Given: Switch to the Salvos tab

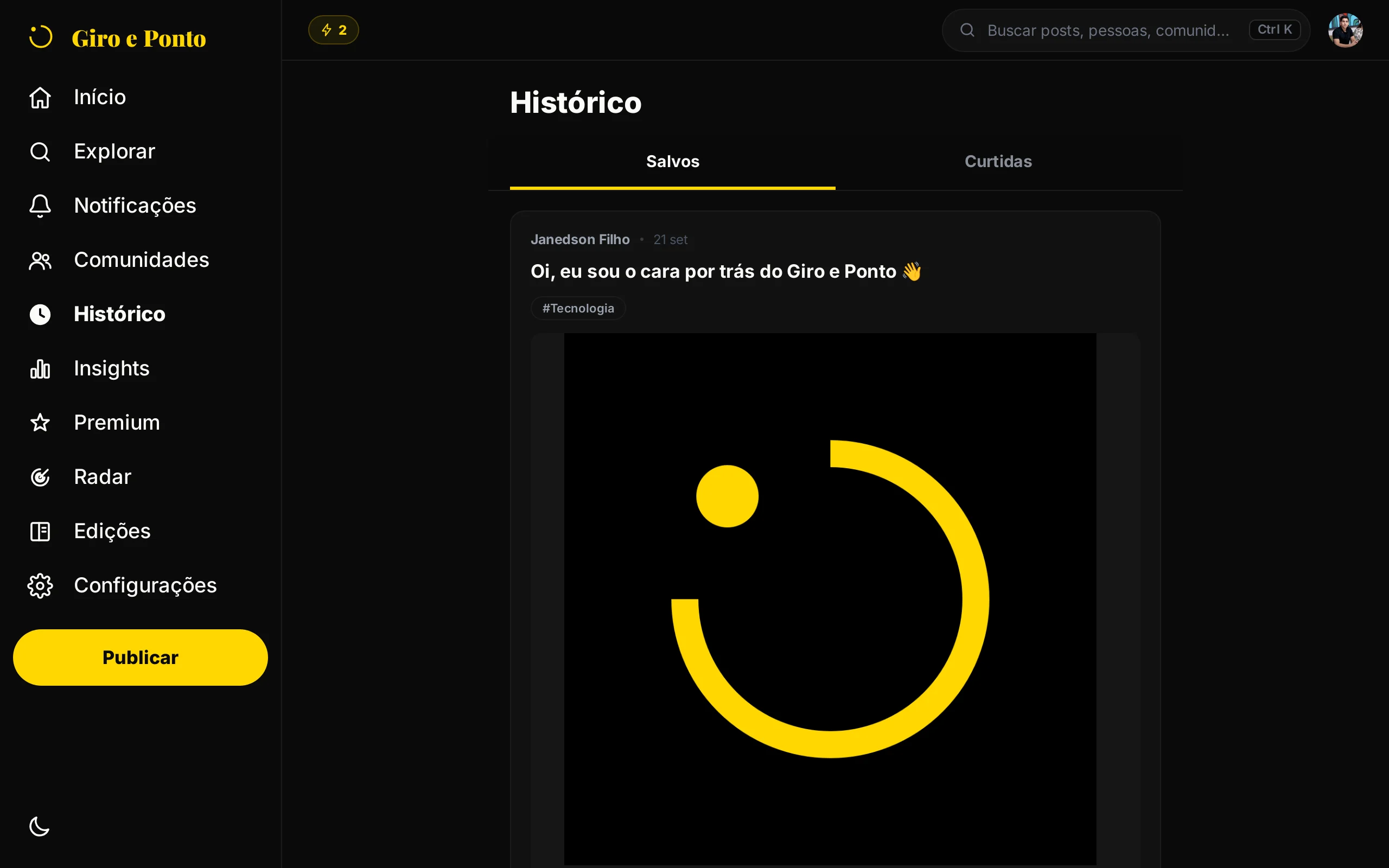Looking at the screenshot, I should coord(672,162).
